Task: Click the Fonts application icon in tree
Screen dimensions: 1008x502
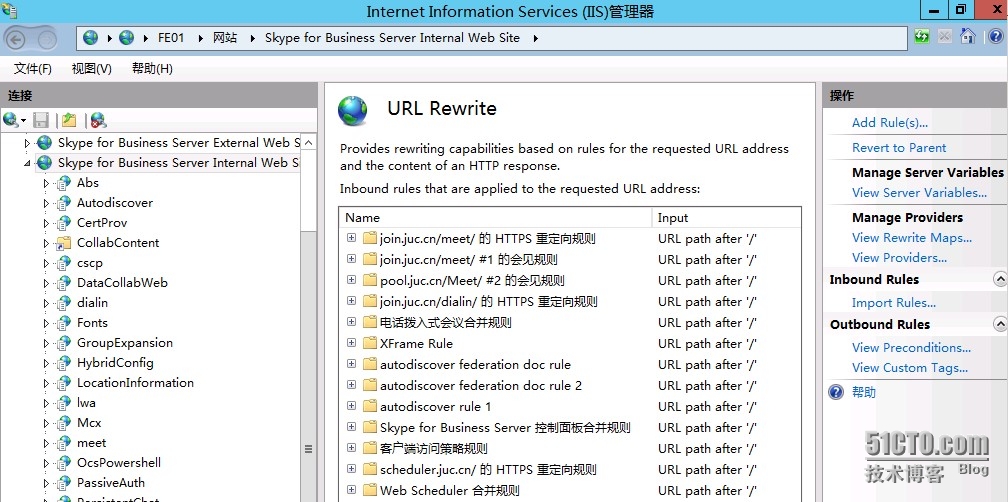Action: (x=63, y=323)
